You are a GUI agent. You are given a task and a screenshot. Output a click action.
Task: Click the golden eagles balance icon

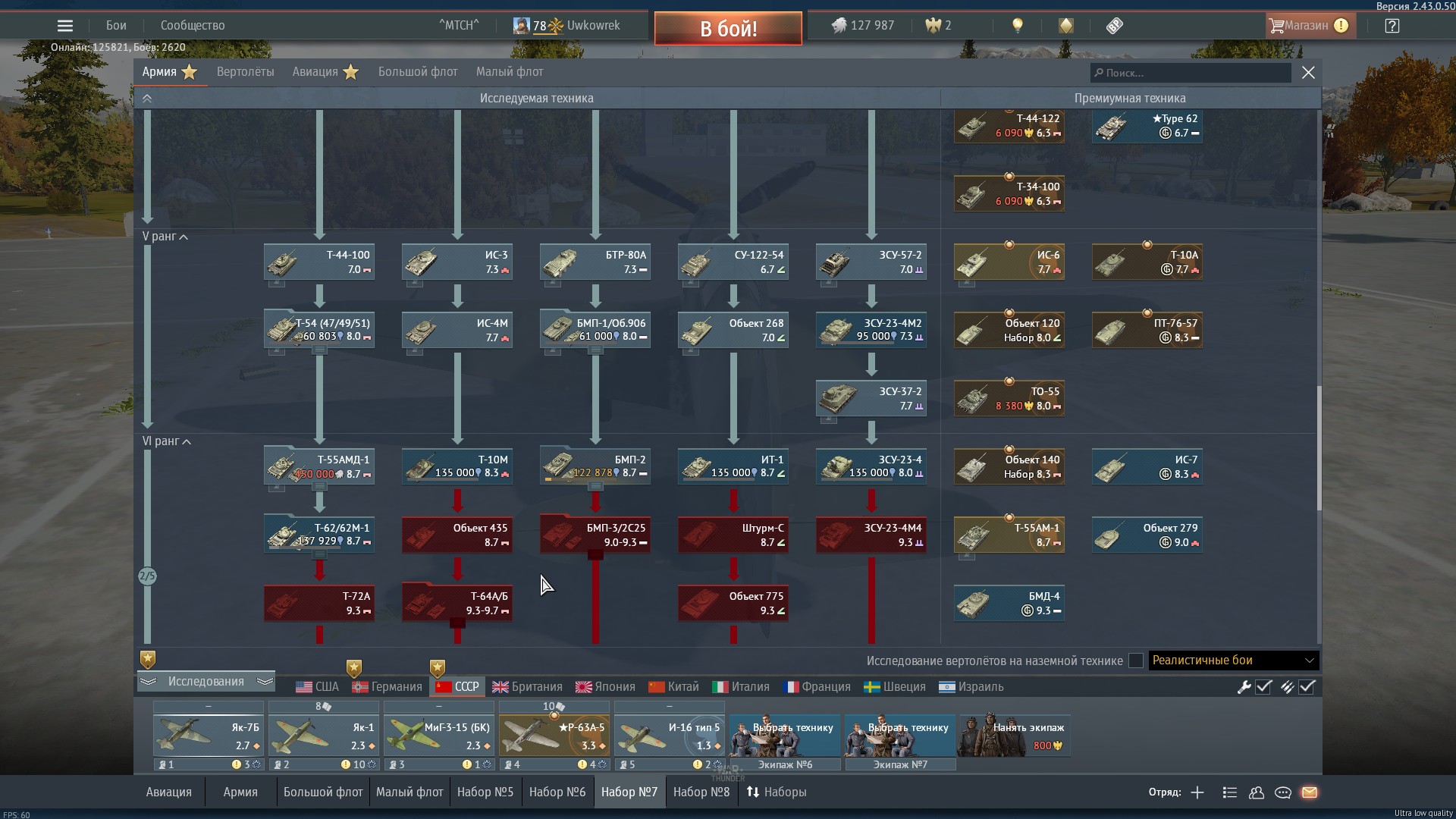click(x=933, y=26)
